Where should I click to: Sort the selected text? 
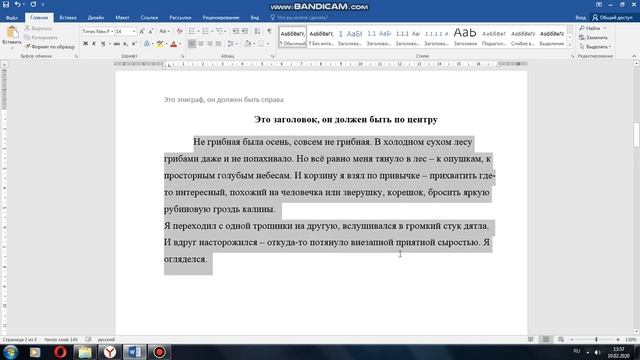257,31
